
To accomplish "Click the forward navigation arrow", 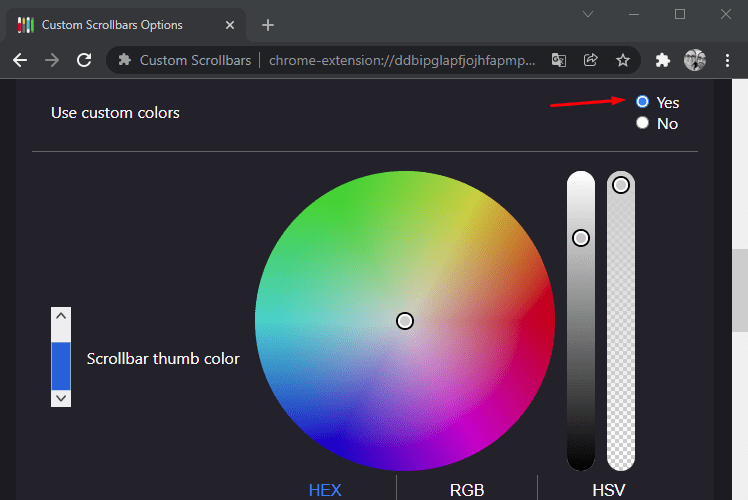I will (52, 60).
